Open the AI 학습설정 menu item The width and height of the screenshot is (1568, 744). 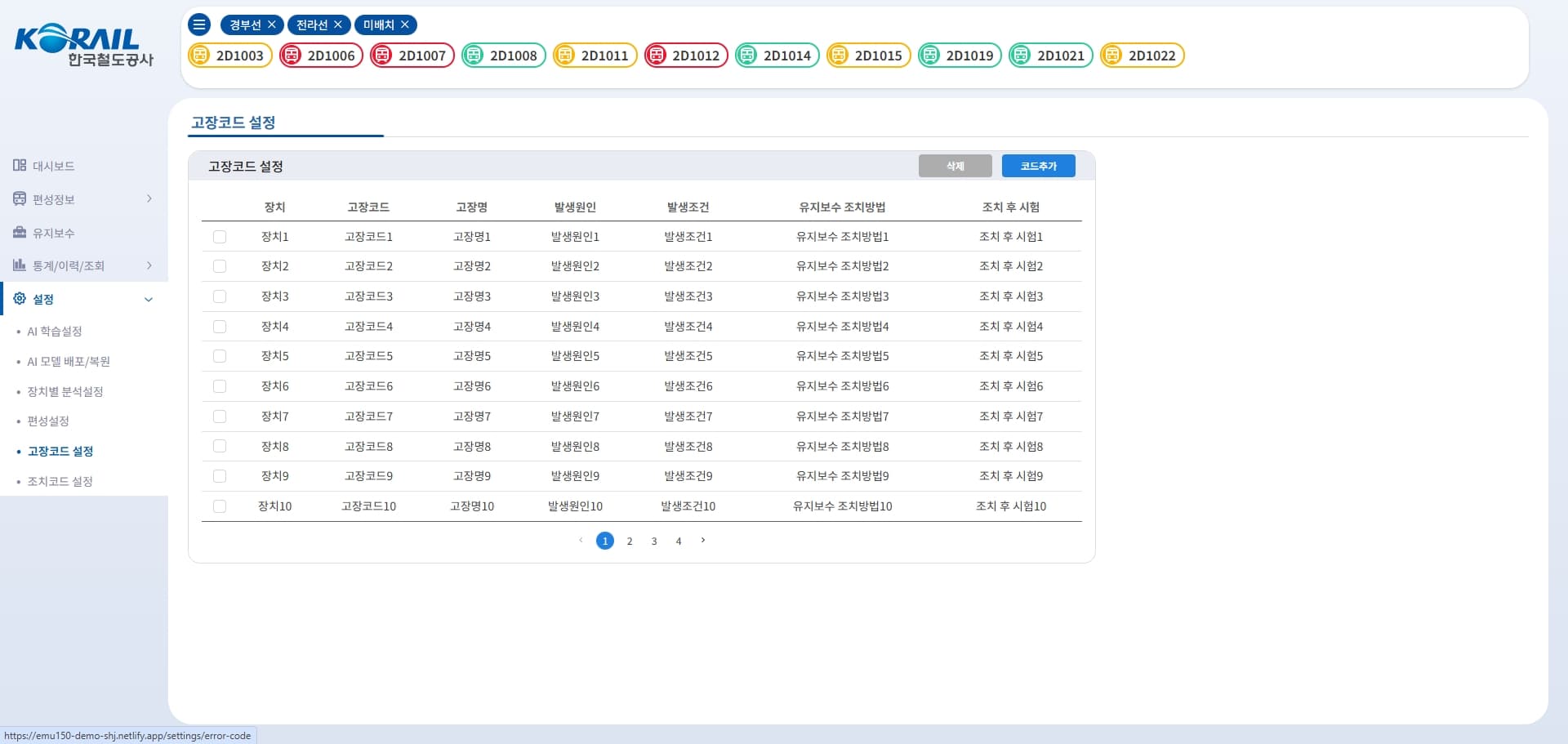55,332
